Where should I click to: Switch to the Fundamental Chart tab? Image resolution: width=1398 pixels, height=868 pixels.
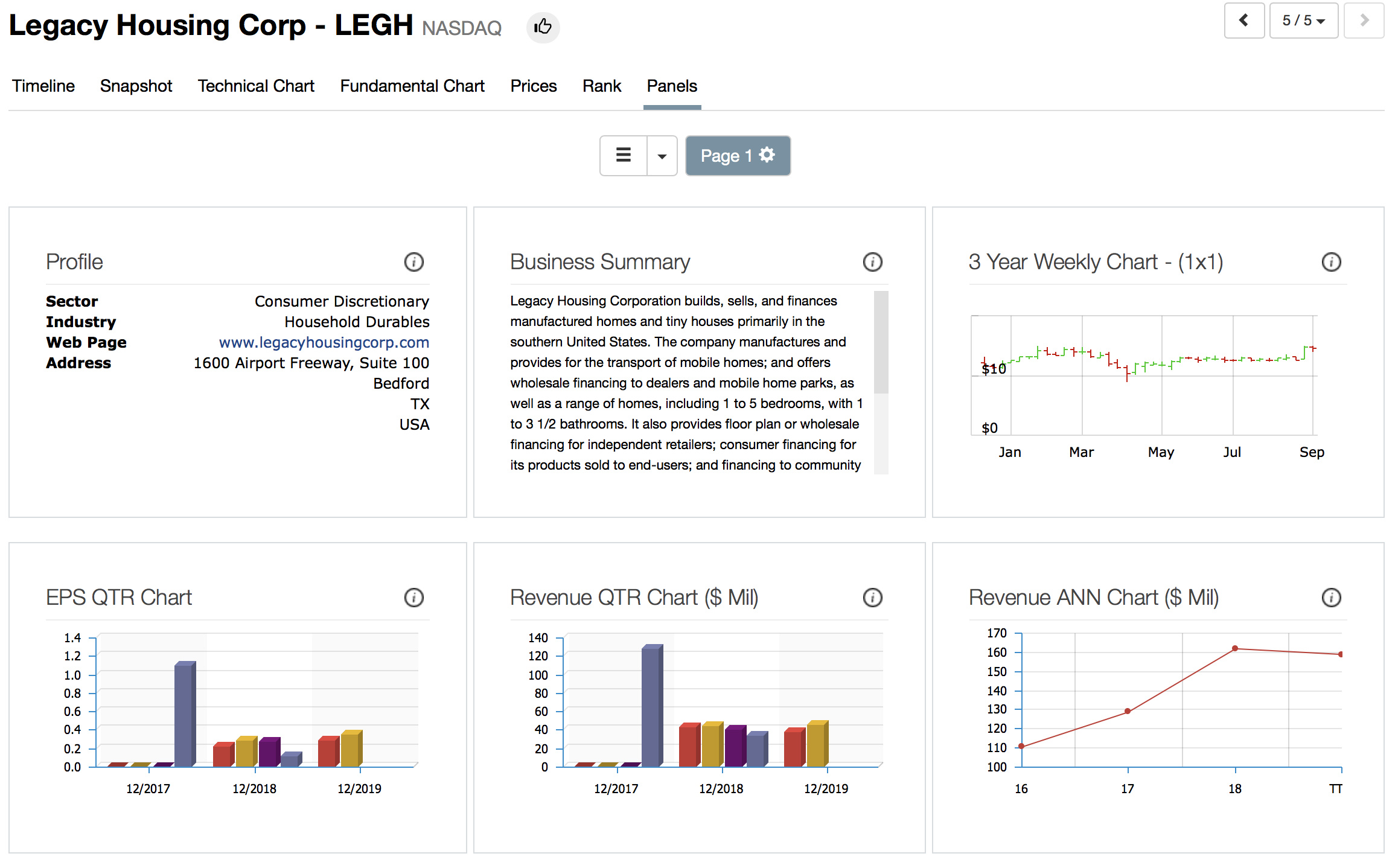point(412,86)
